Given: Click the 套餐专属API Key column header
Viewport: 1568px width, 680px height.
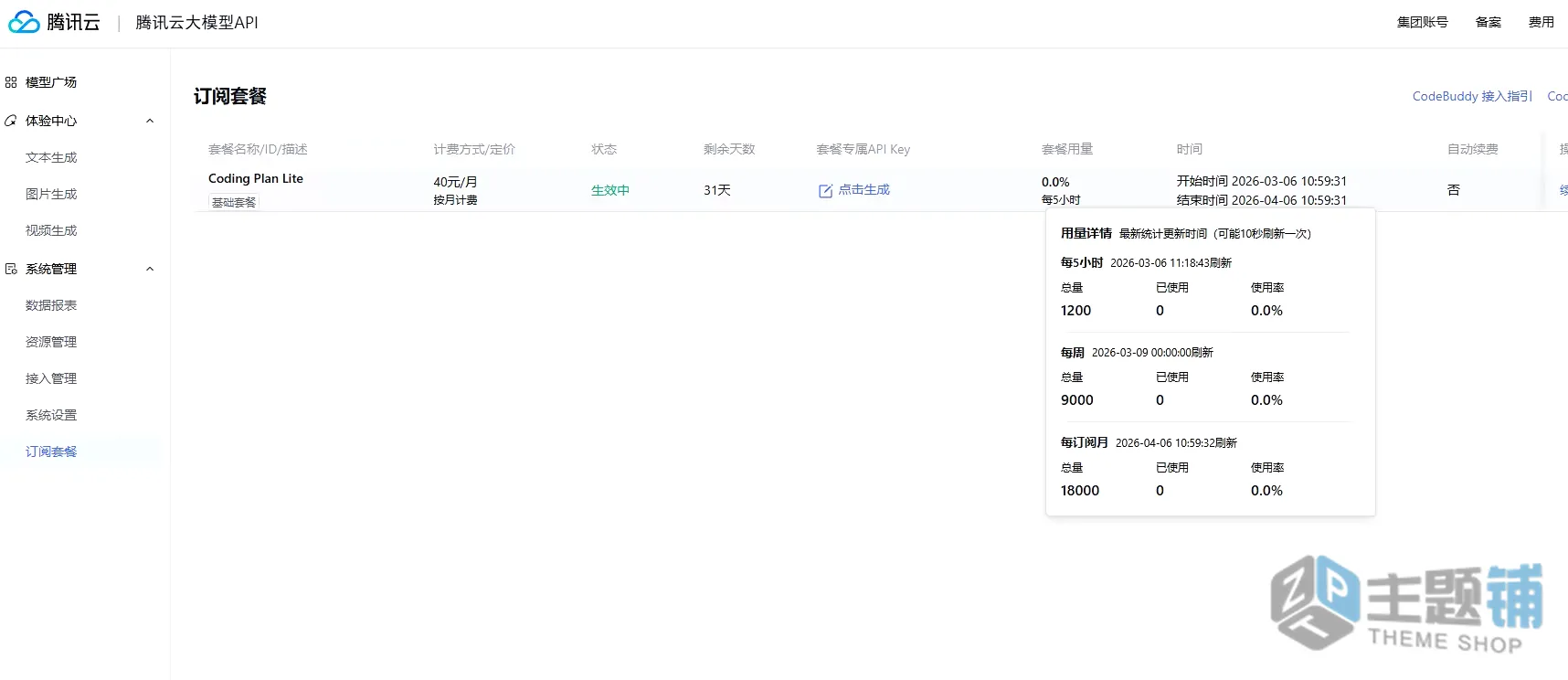Looking at the screenshot, I should point(863,149).
